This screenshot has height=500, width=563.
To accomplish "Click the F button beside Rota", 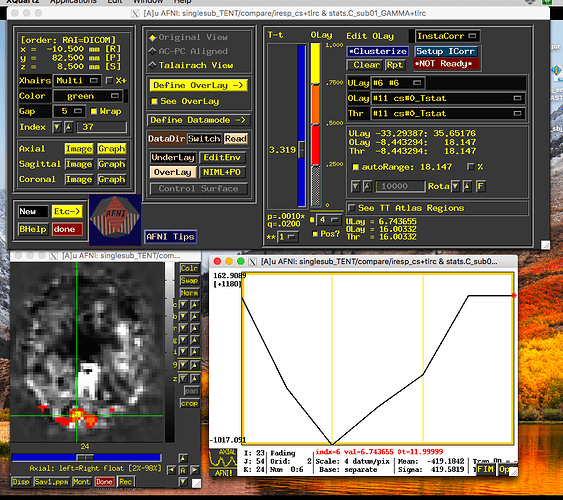I will pos(480,186).
